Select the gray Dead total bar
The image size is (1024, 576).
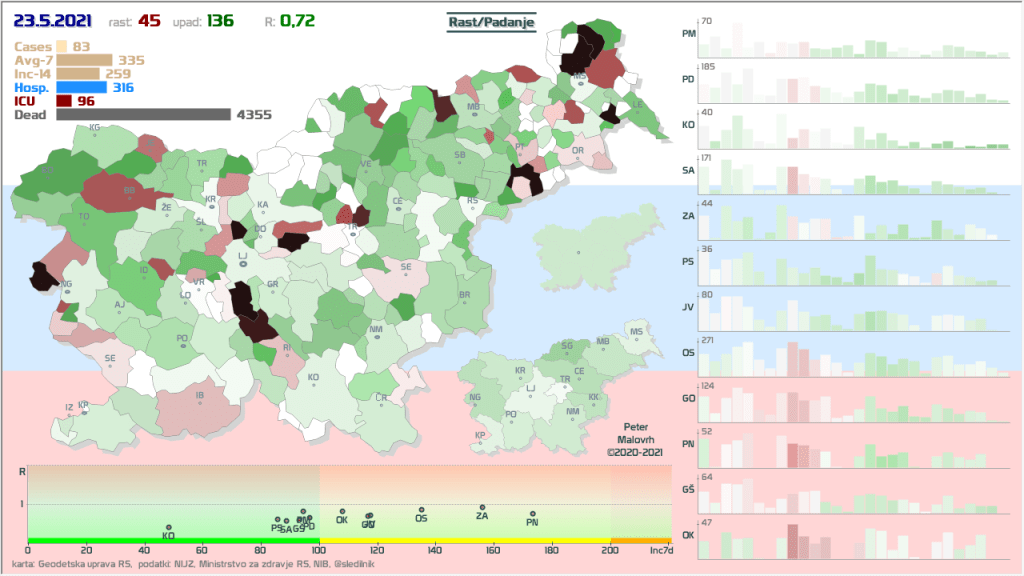[143, 115]
